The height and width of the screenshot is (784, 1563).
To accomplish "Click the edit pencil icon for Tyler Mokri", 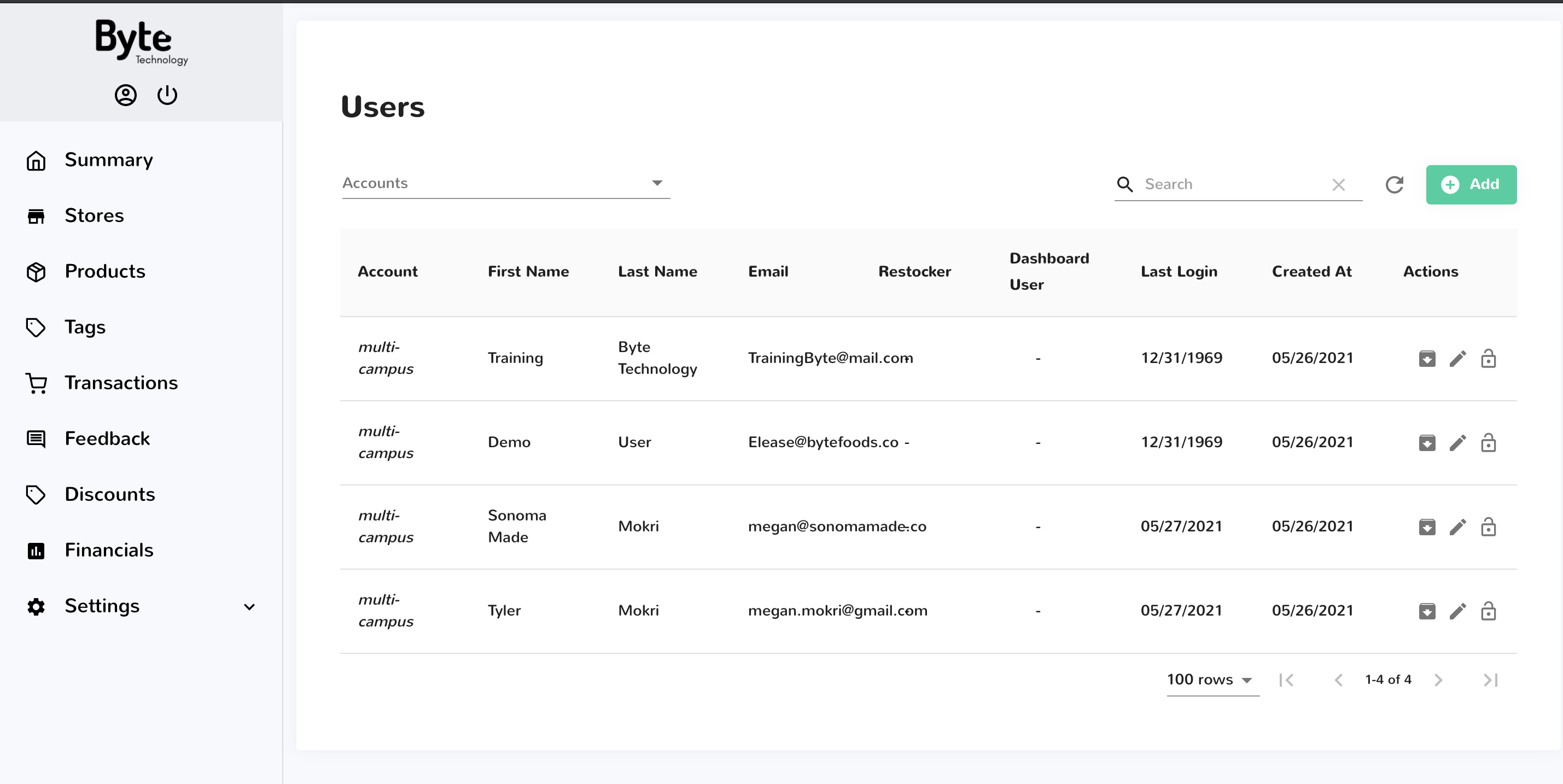I will coord(1457,610).
